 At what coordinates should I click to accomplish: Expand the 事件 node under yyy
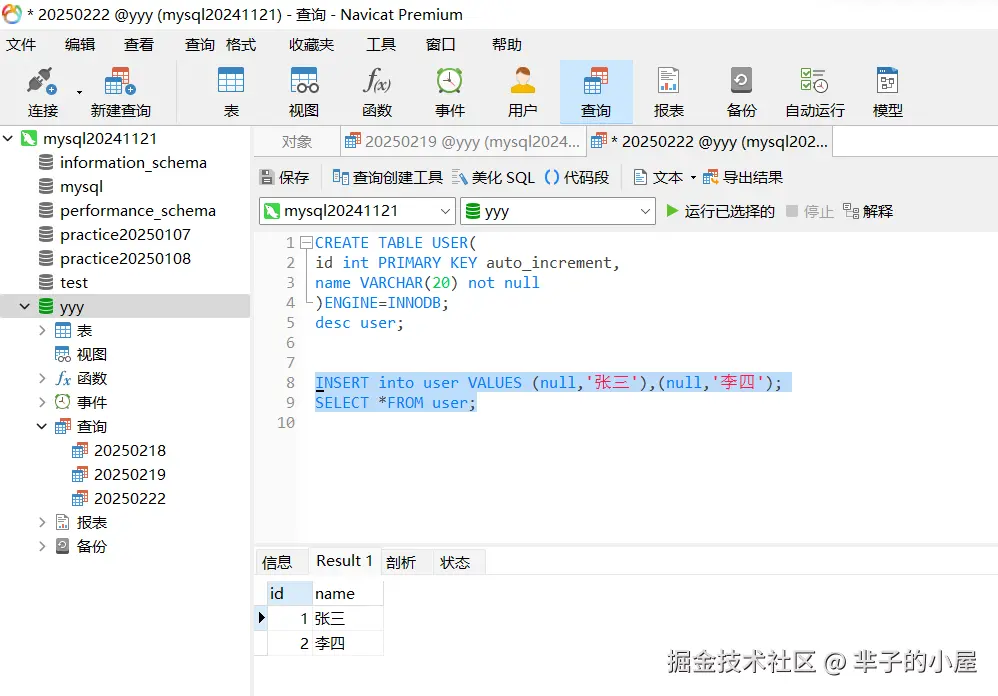click(x=42, y=402)
